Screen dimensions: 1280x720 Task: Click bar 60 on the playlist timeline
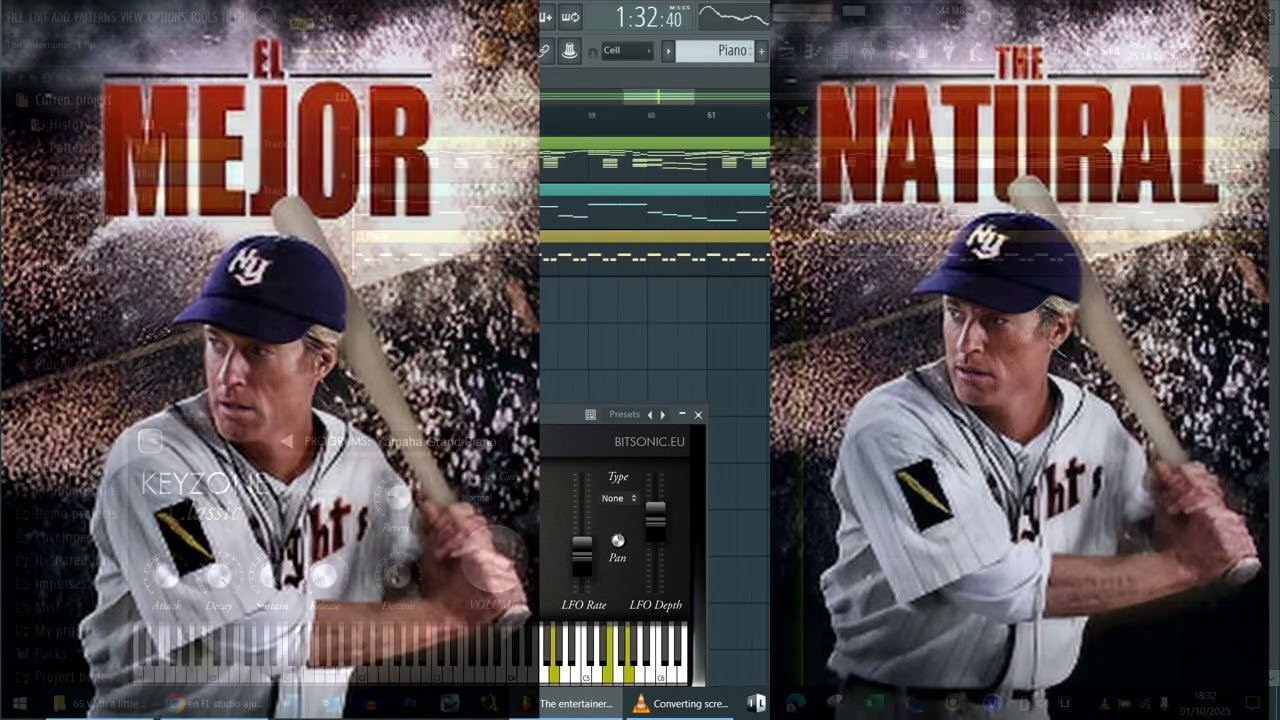click(651, 116)
